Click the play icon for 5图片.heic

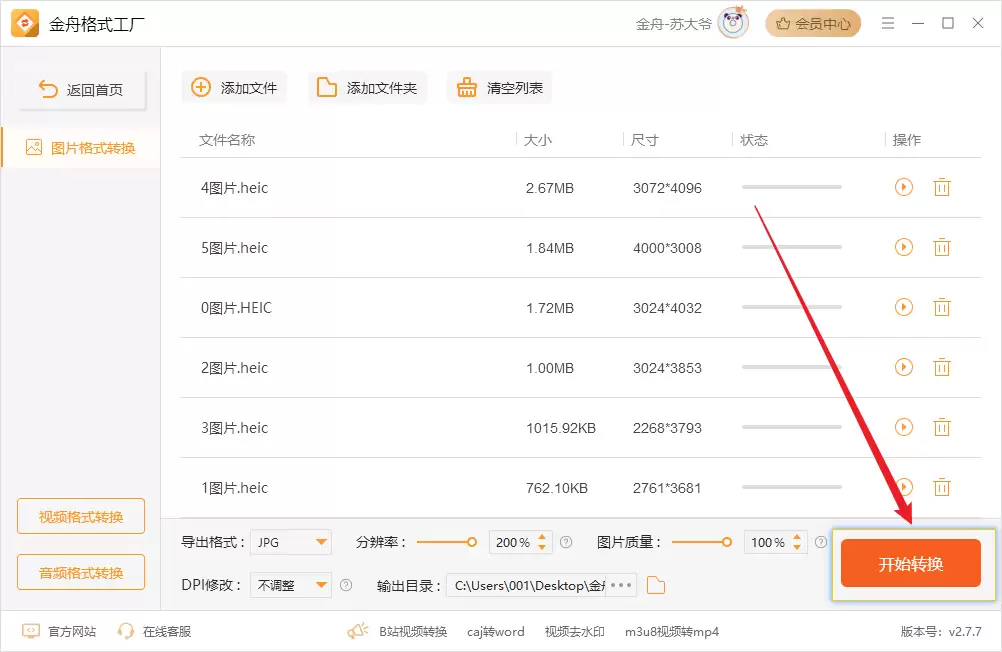(904, 247)
